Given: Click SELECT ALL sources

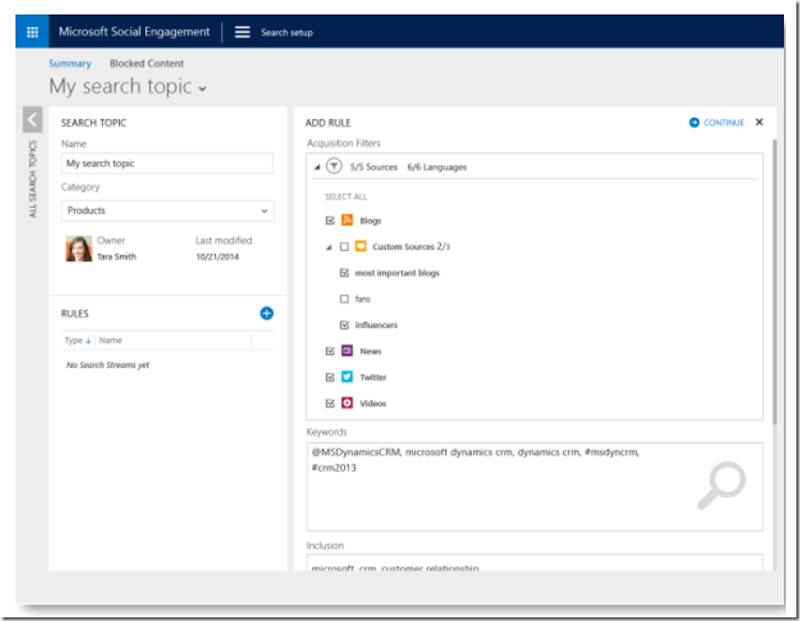Looking at the screenshot, I should (346, 196).
